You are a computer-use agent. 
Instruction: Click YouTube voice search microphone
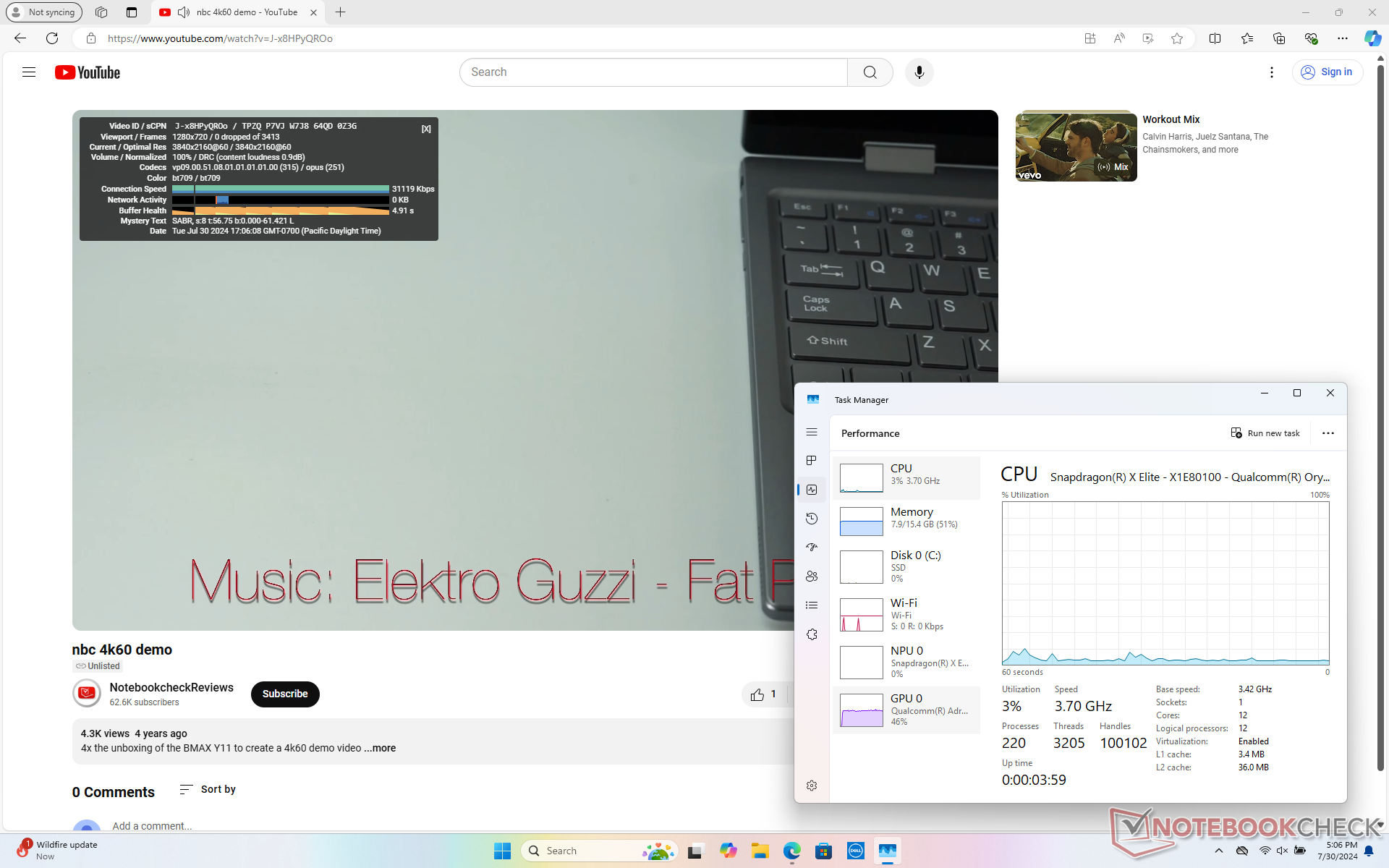click(x=919, y=72)
